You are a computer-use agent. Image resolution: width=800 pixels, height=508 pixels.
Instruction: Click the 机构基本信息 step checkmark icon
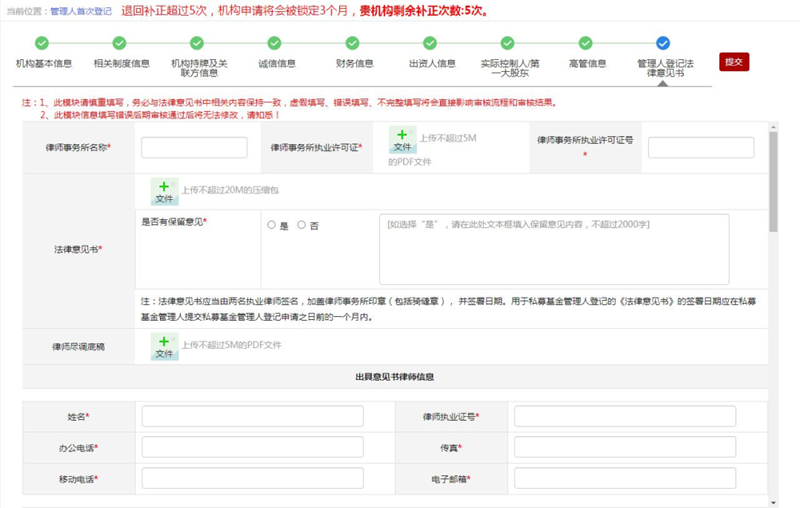42,43
